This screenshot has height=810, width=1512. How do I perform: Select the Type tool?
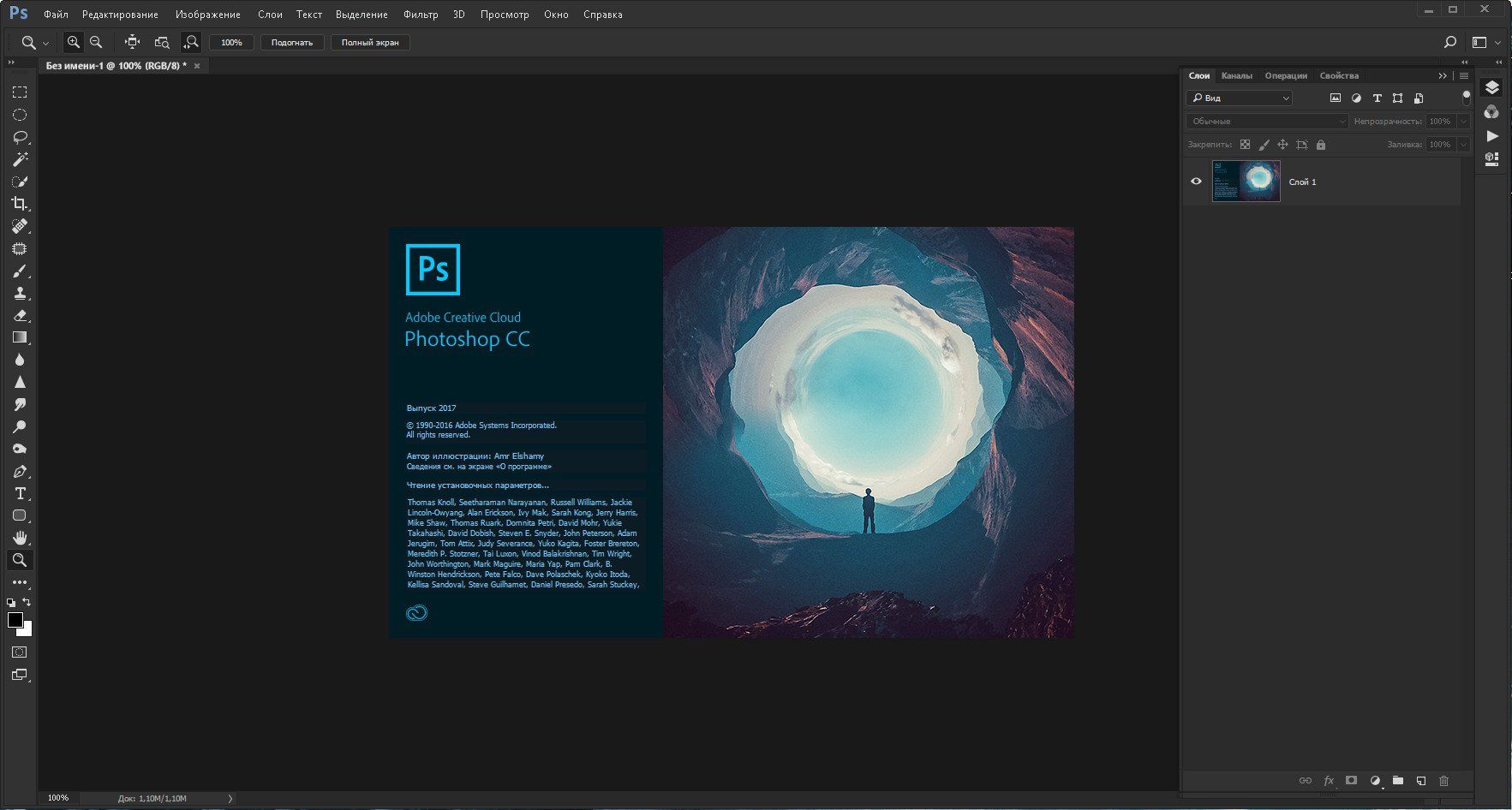point(20,493)
